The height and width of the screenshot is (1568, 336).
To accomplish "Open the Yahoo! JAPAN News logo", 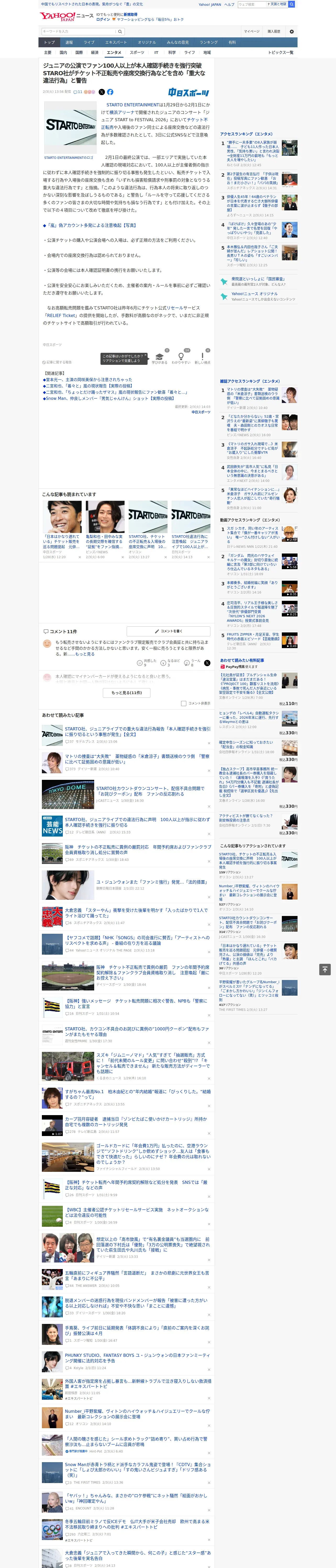I will (66, 16).
